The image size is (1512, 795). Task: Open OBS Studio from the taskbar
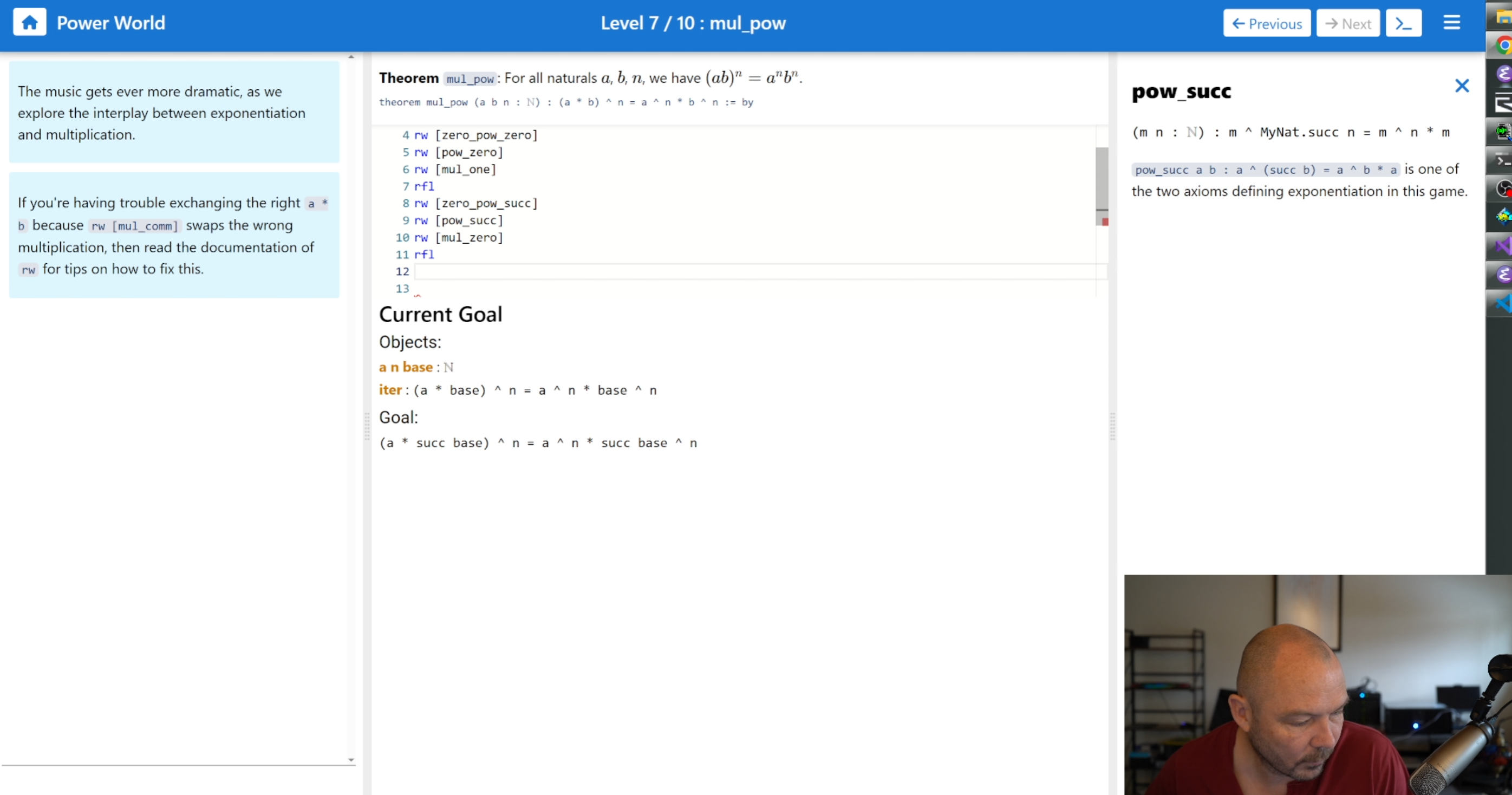pyautogui.click(x=1503, y=188)
